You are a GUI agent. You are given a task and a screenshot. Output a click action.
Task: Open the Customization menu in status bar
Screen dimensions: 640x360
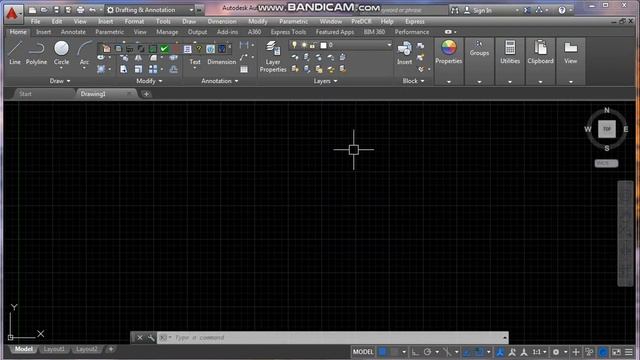click(x=629, y=352)
